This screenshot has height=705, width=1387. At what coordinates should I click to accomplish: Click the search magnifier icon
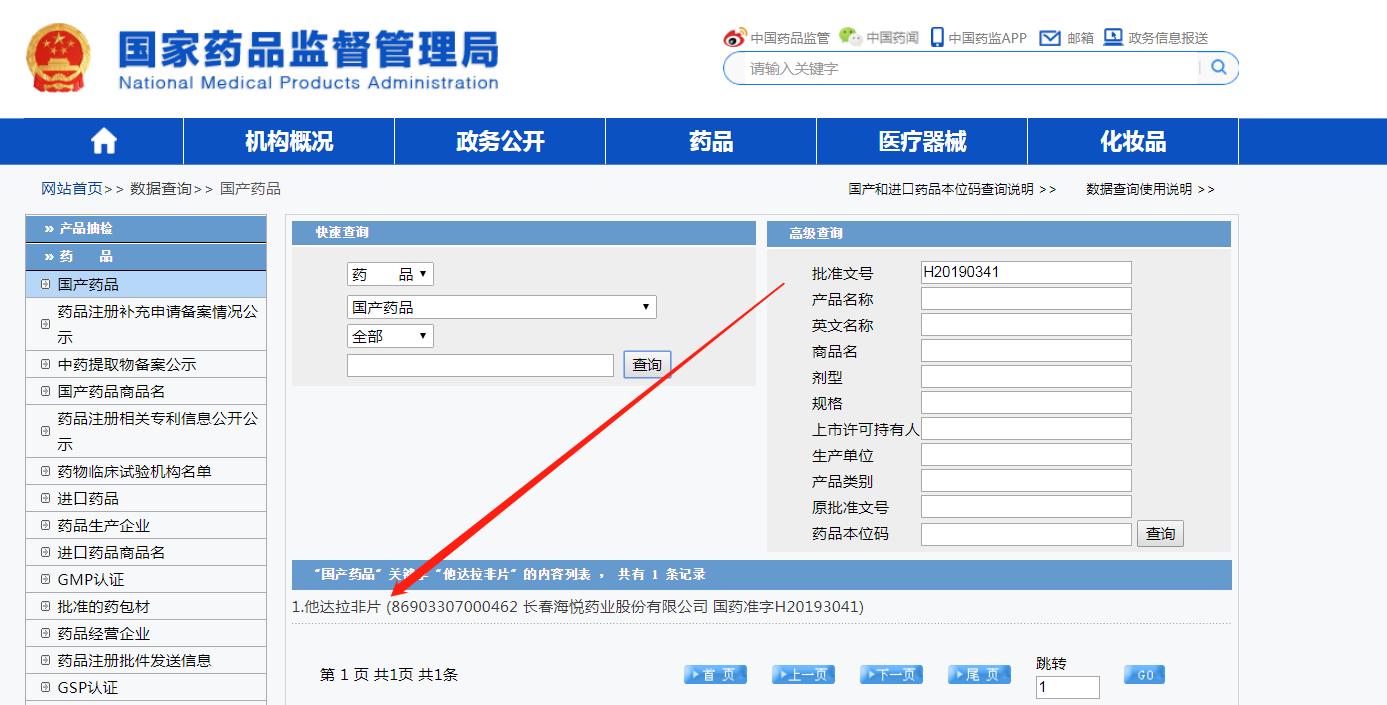click(1217, 68)
